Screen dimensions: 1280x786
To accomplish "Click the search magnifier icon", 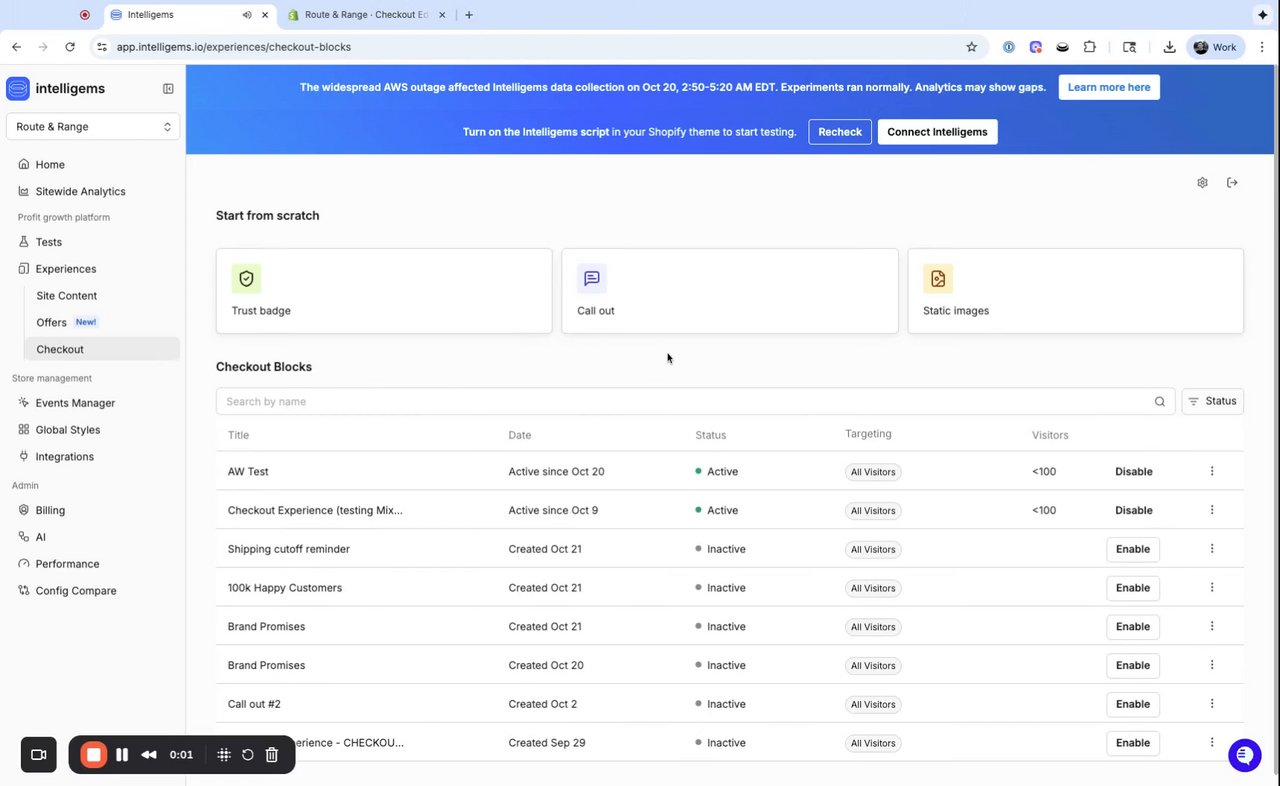I will pyautogui.click(x=1160, y=402).
